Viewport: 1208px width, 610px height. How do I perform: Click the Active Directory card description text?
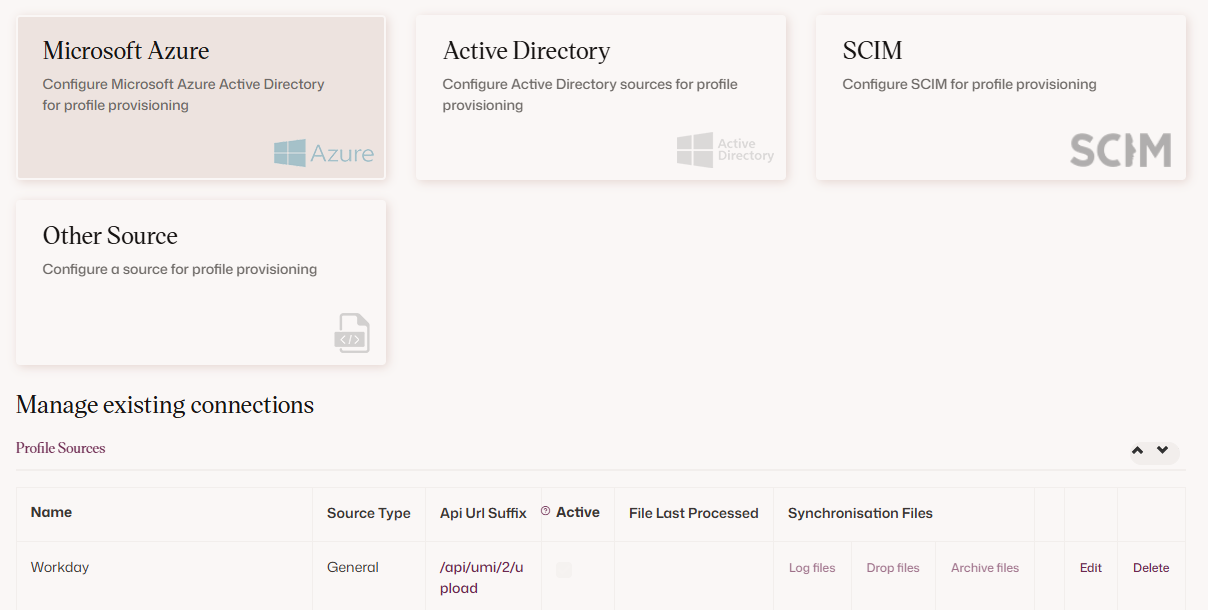pyautogui.click(x=590, y=95)
